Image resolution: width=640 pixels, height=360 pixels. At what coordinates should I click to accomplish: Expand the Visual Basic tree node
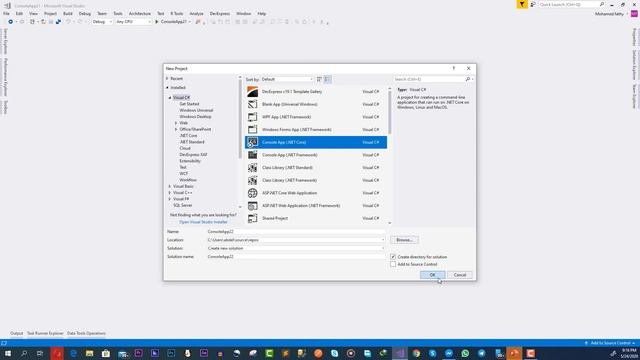[170, 186]
